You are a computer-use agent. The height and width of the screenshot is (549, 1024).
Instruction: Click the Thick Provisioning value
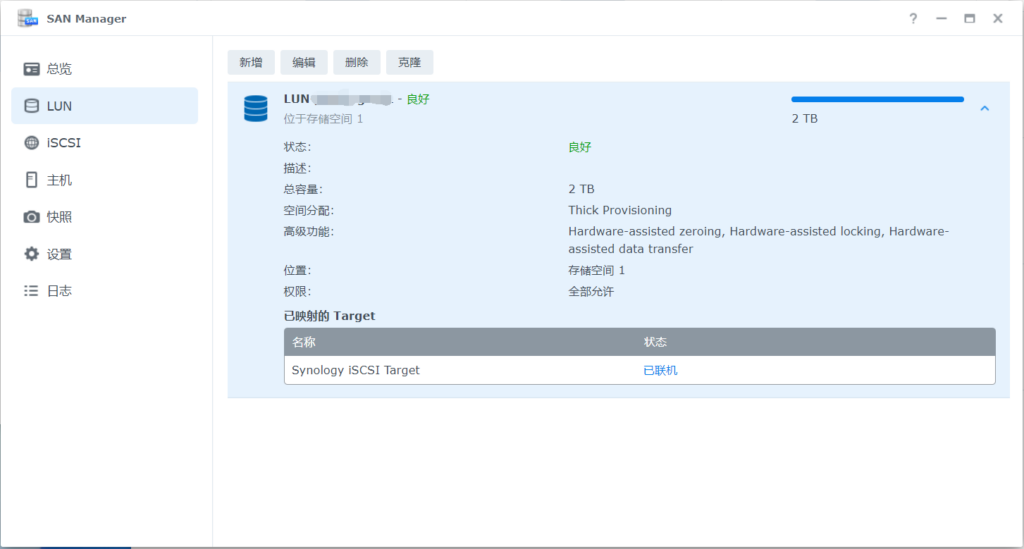point(620,210)
